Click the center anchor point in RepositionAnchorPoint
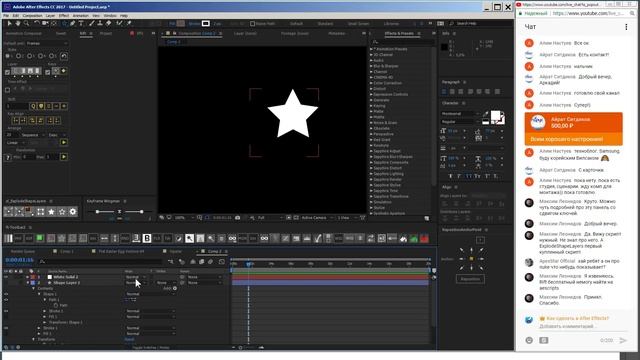640x360 pixels. tap(471, 259)
